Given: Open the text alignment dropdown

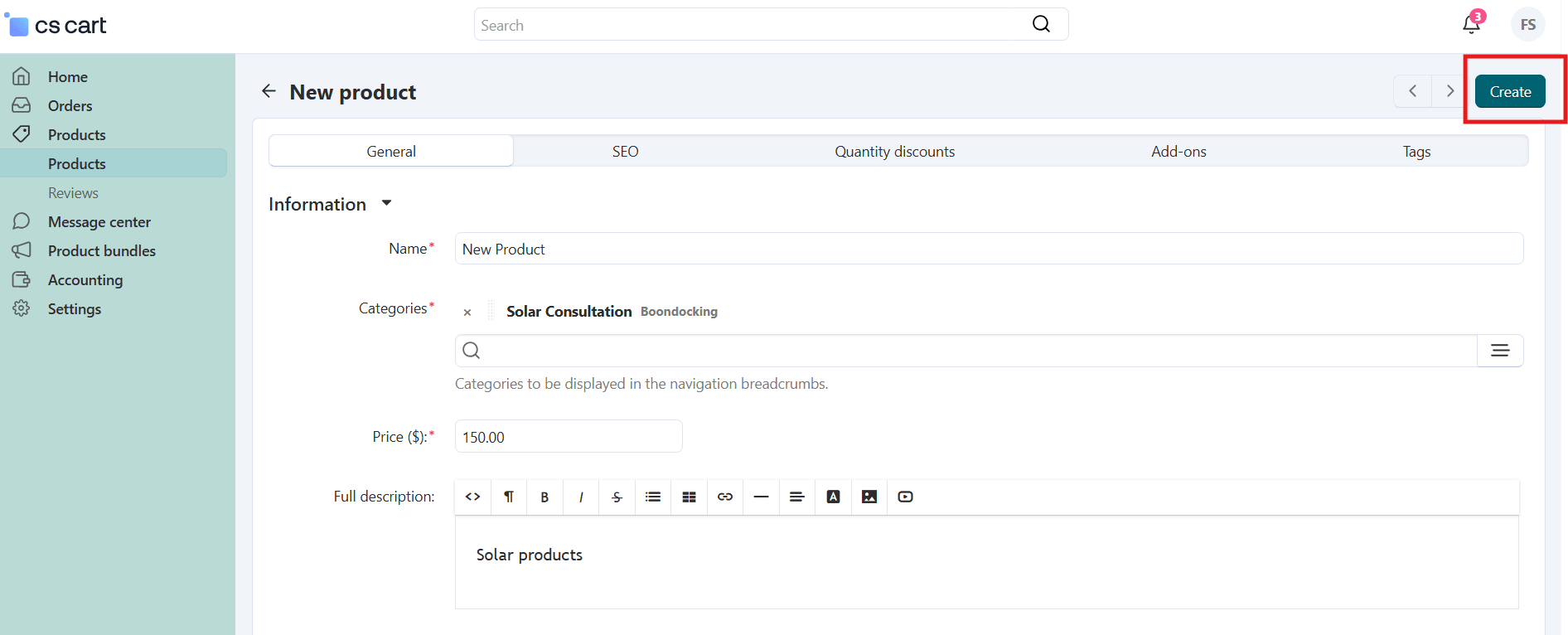Looking at the screenshot, I should coord(796,497).
